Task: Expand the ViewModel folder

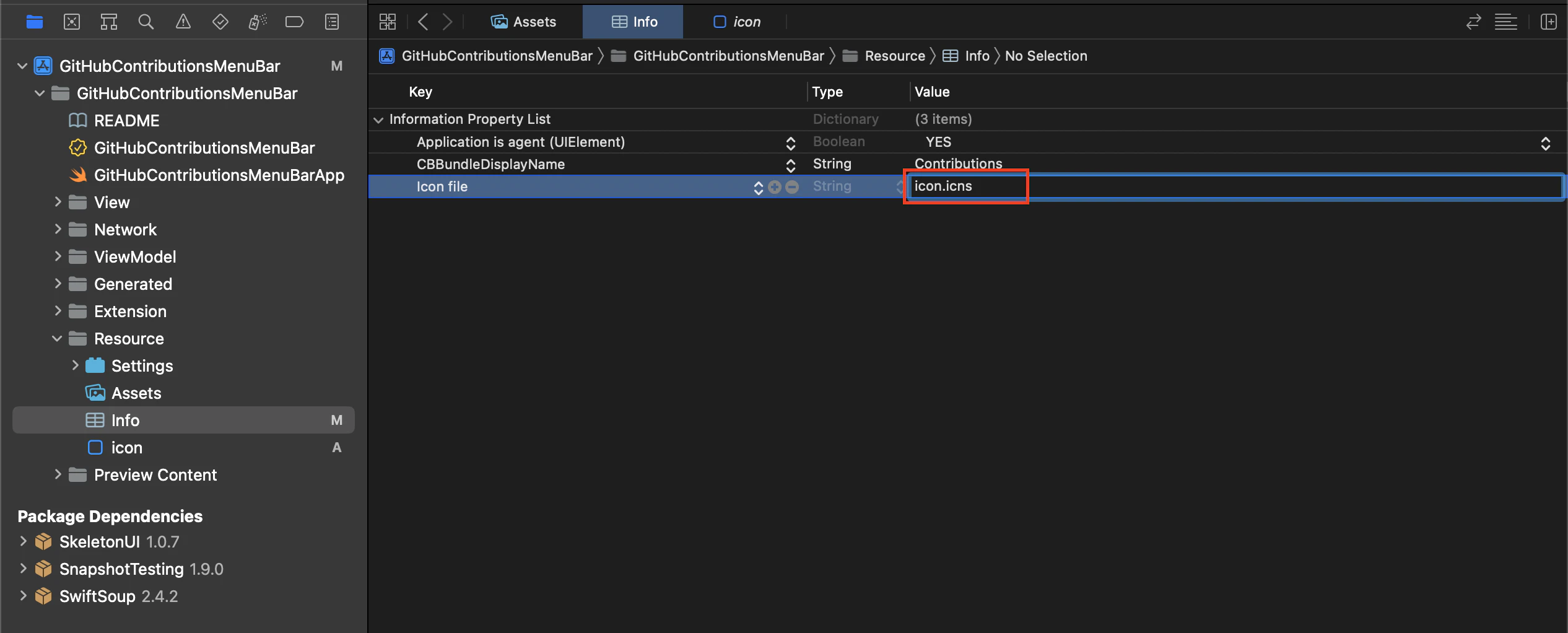Action: (x=58, y=256)
